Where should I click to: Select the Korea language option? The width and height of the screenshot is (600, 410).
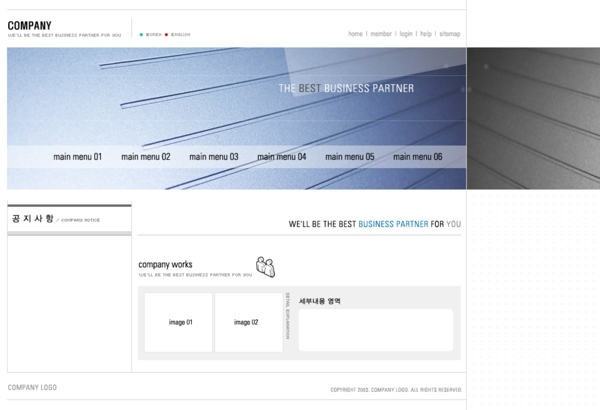point(154,34)
